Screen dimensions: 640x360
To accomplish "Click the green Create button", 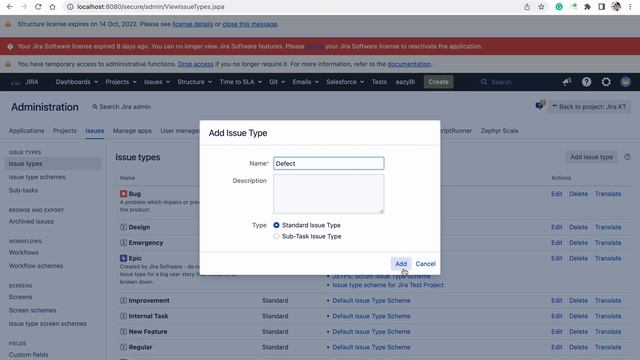I will [x=438, y=82].
